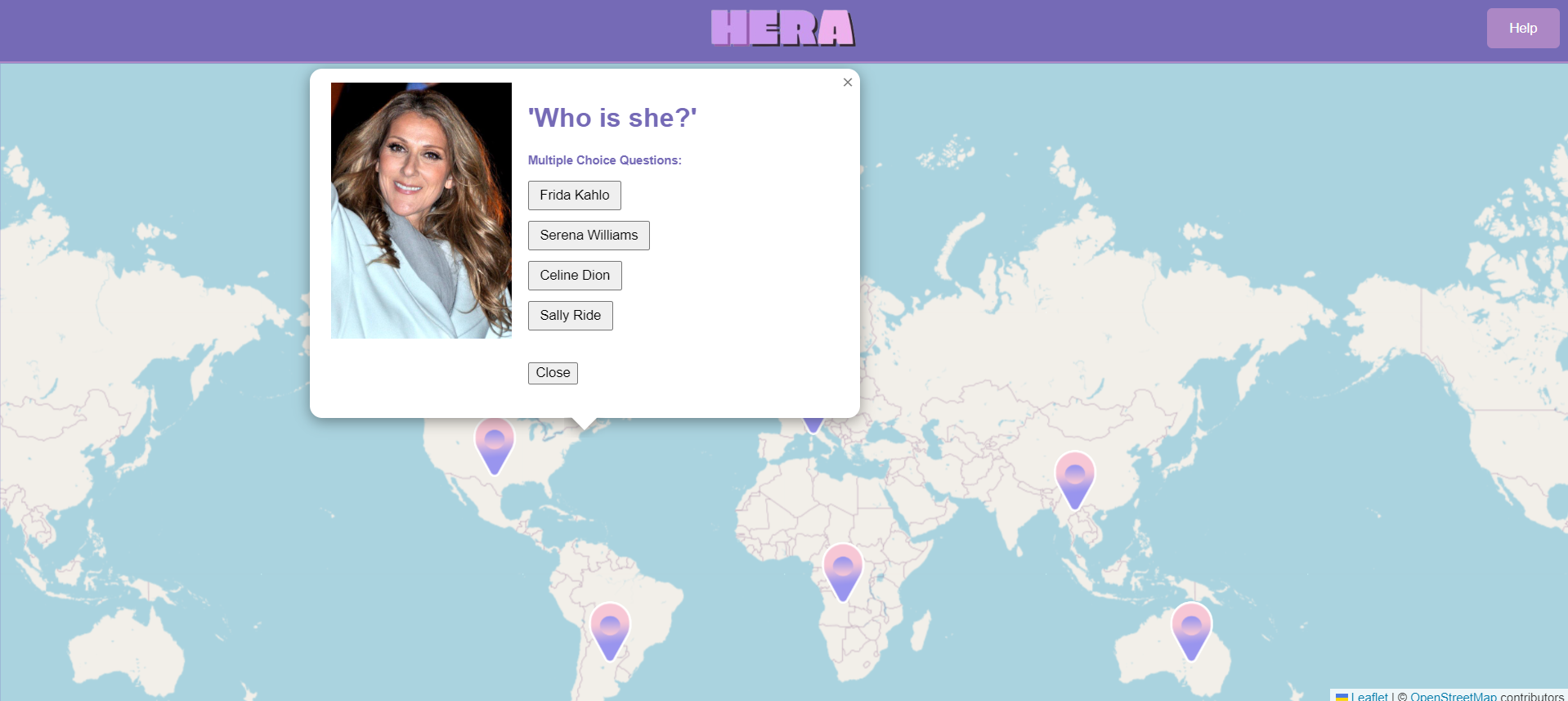This screenshot has width=1568, height=701.
Task: Click the HERA logo
Action: [x=782, y=28]
